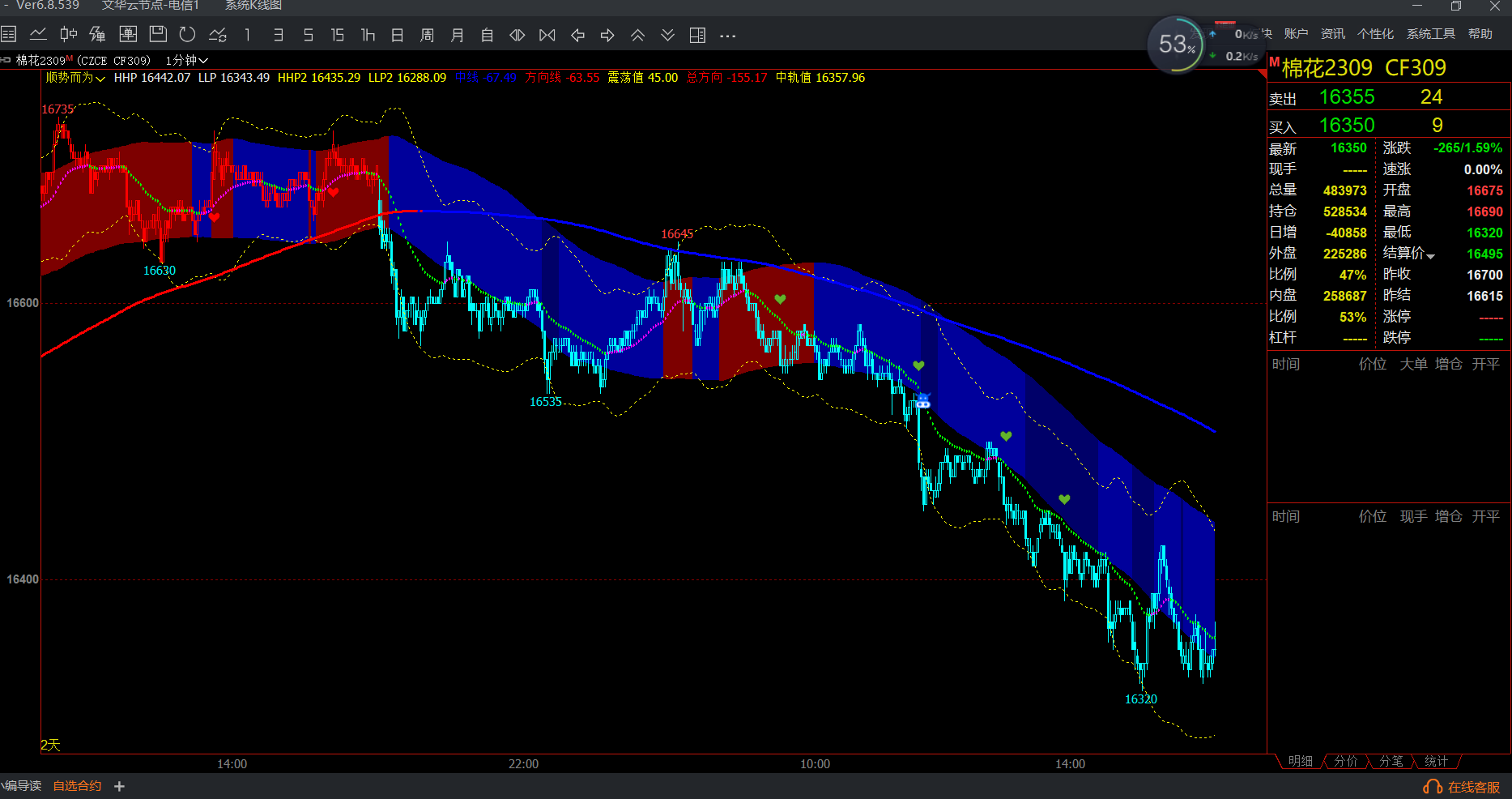1512x799 pixels.
Task: Toggle the side panel layout icon
Action: [697, 35]
